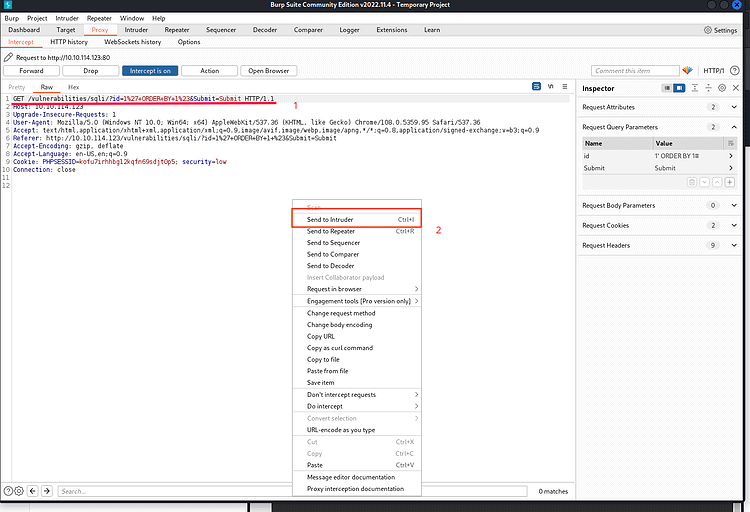The width and height of the screenshot is (750, 512).
Task: Close the Inspector panel
Action: click(x=736, y=88)
